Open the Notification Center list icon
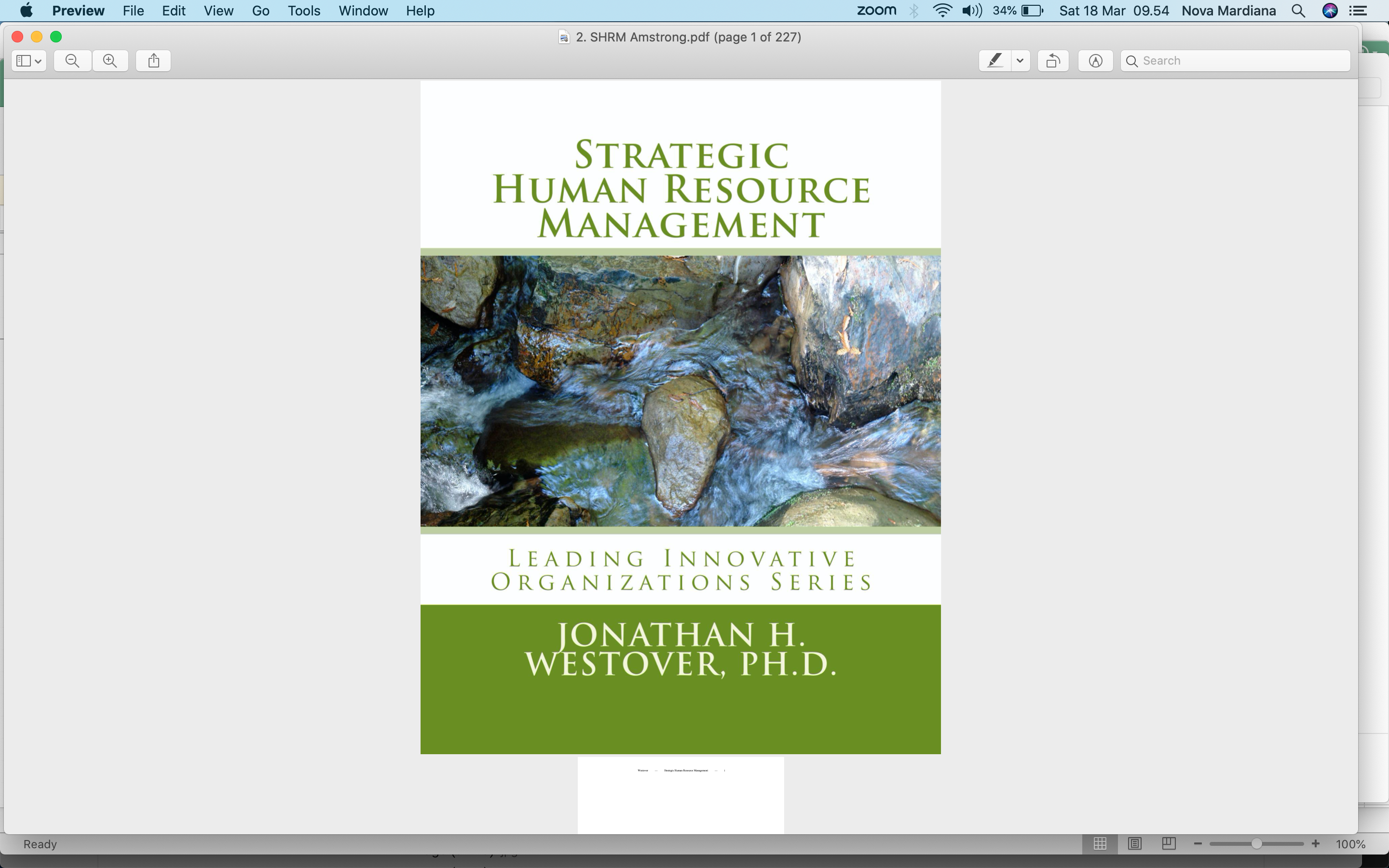The image size is (1389, 868). 1358,11
